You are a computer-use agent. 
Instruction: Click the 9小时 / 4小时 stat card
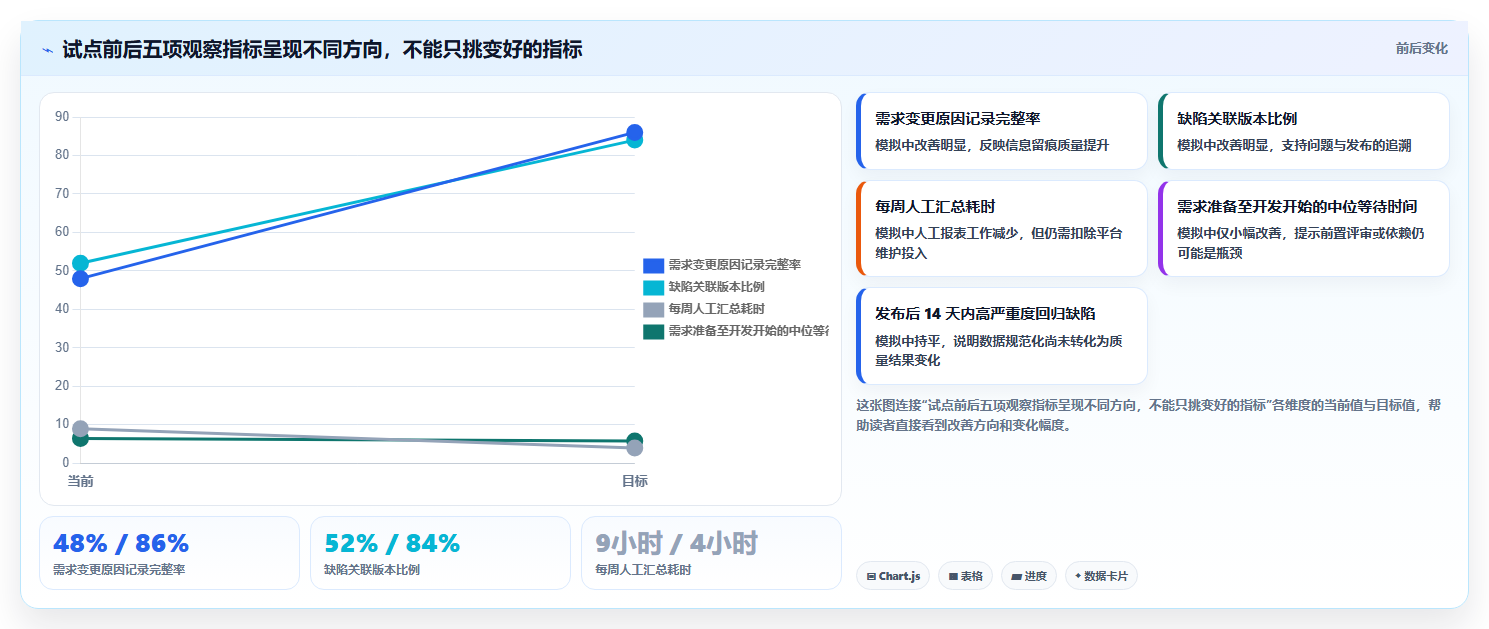[711, 553]
